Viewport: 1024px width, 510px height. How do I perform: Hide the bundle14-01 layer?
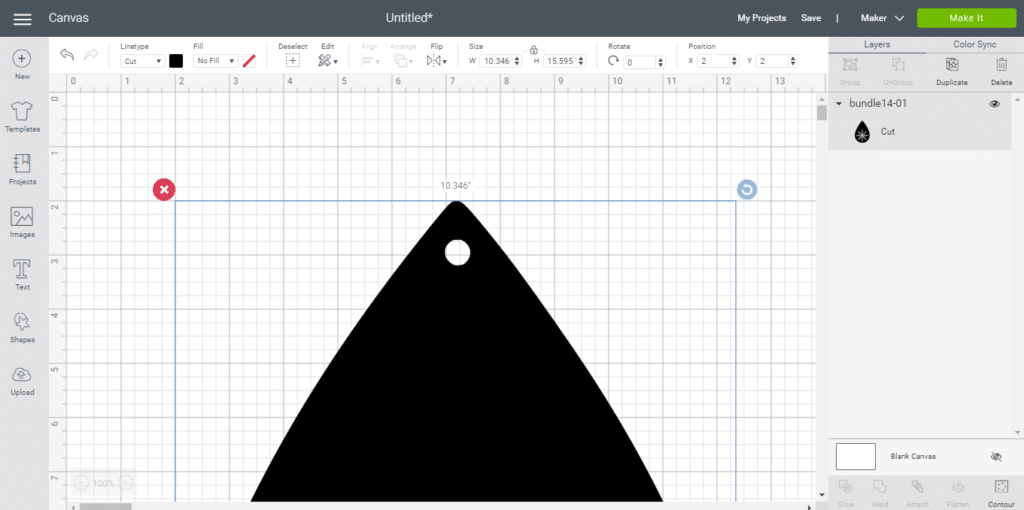point(994,104)
